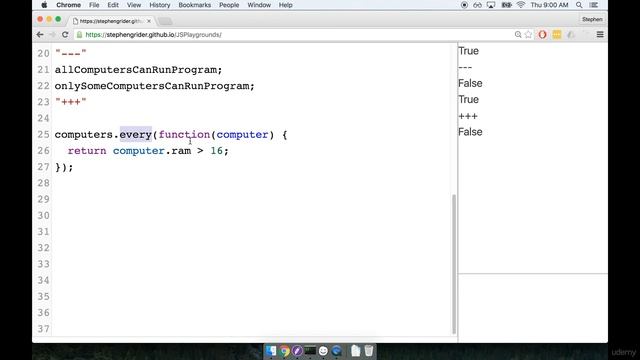
Task: Click the last False output result
Action: click(470, 132)
